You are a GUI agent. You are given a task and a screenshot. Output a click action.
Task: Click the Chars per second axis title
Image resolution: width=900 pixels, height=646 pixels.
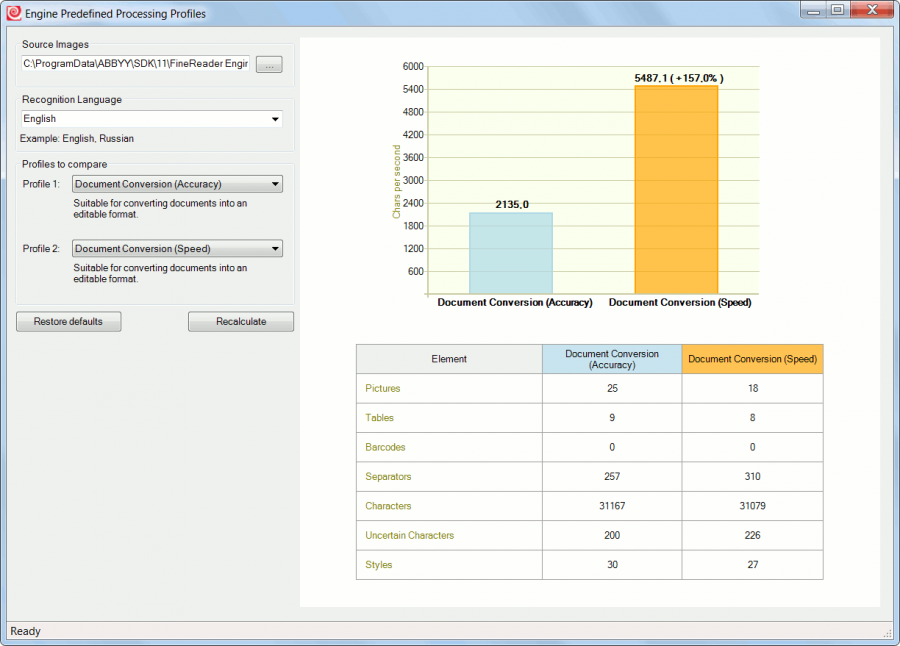pyautogui.click(x=396, y=181)
